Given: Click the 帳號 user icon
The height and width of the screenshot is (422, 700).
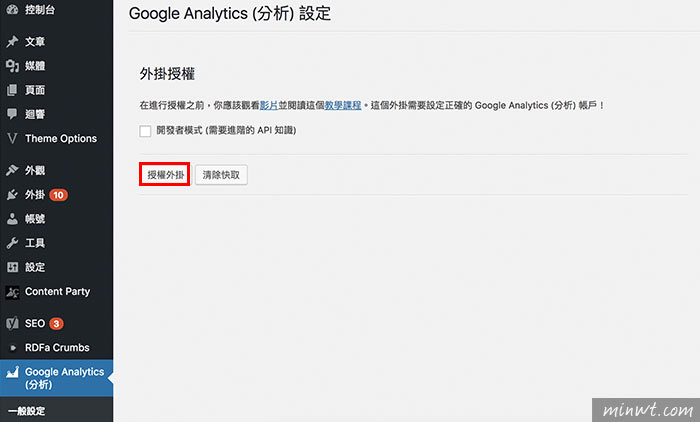Looking at the screenshot, I should [x=12, y=219].
